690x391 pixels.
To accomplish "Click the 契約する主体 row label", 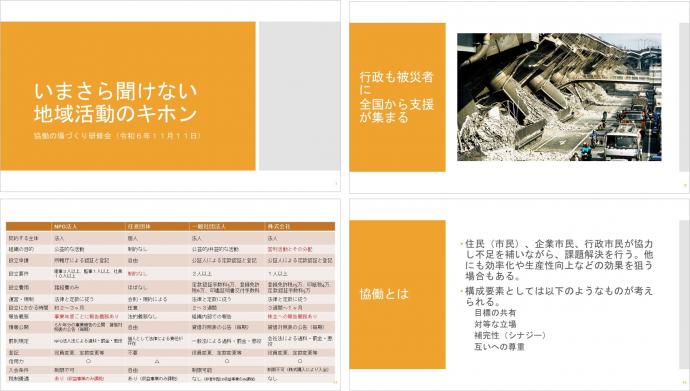I will 24,238.
